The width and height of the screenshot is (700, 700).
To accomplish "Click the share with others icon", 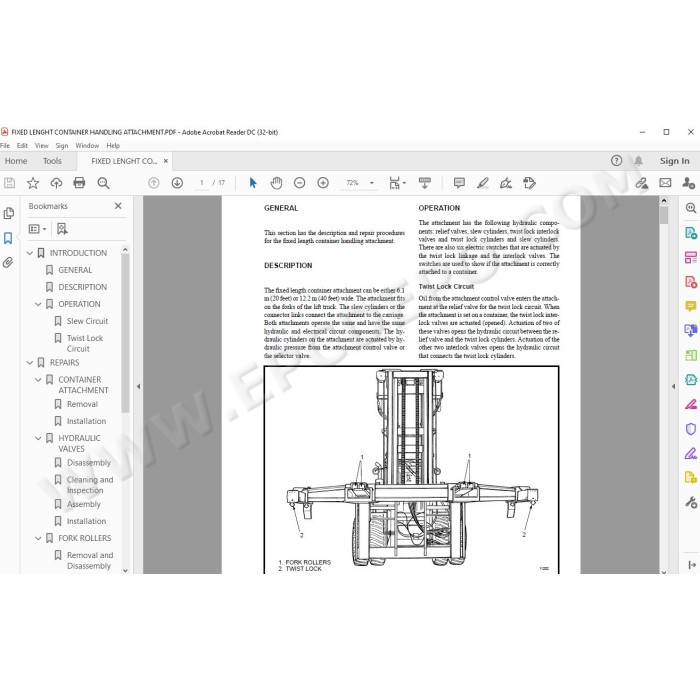I will 688,183.
